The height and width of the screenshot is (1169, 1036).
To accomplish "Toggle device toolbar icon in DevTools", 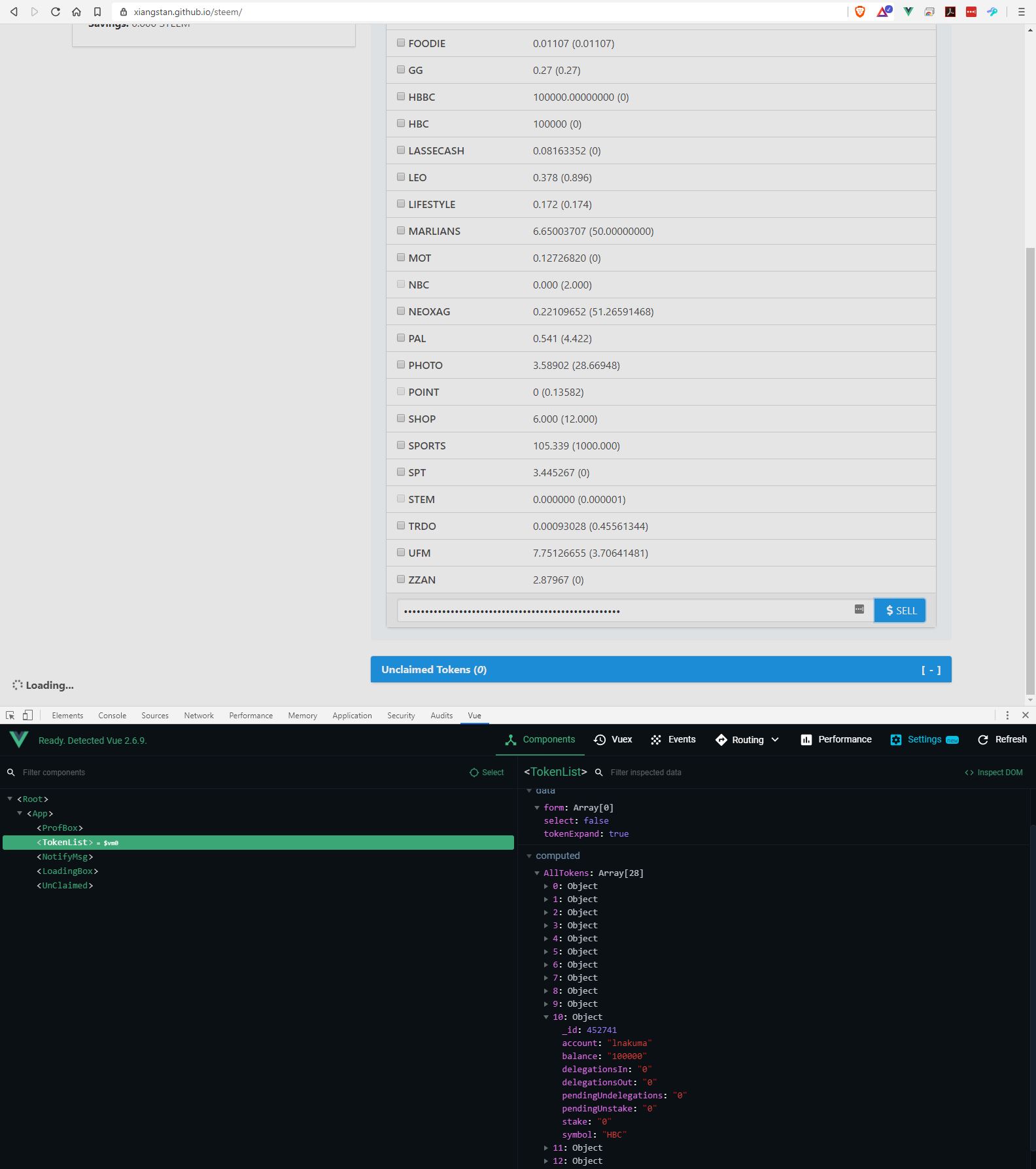I will tap(27, 715).
